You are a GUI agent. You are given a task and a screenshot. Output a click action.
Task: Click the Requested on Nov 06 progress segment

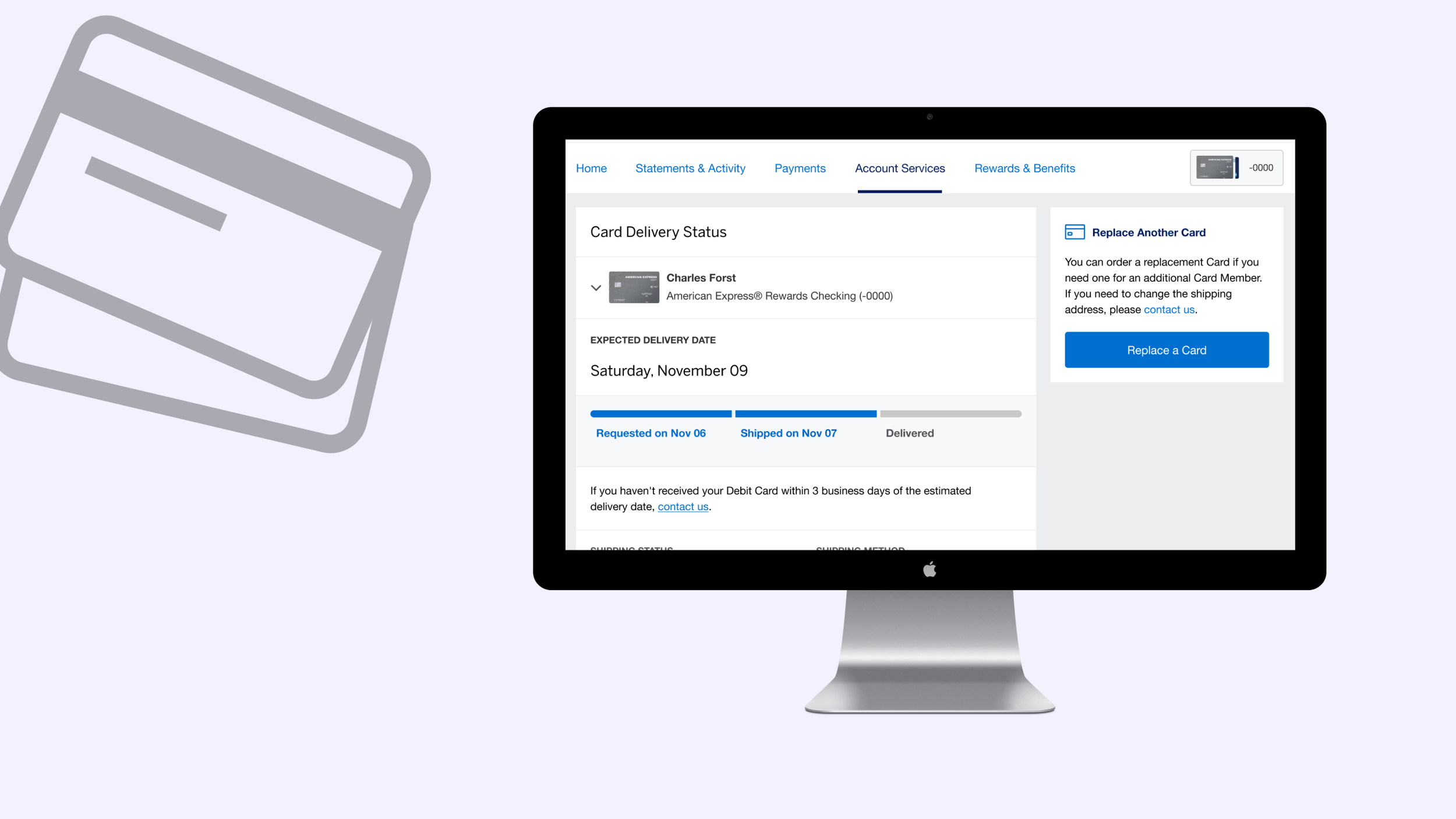[x=660, y=414]
